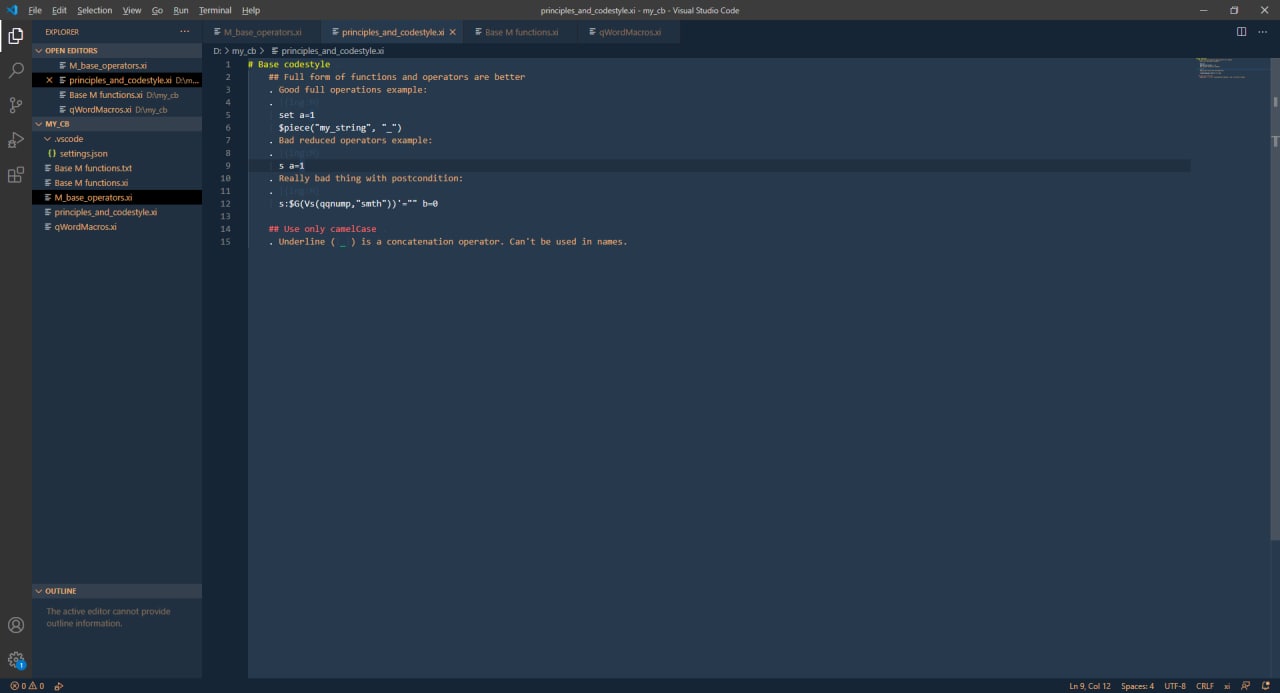This screenshot has height=693, width=1280.
Task: Click 'Really bad thing with postcondition:' text
Action: click(371, 178)
